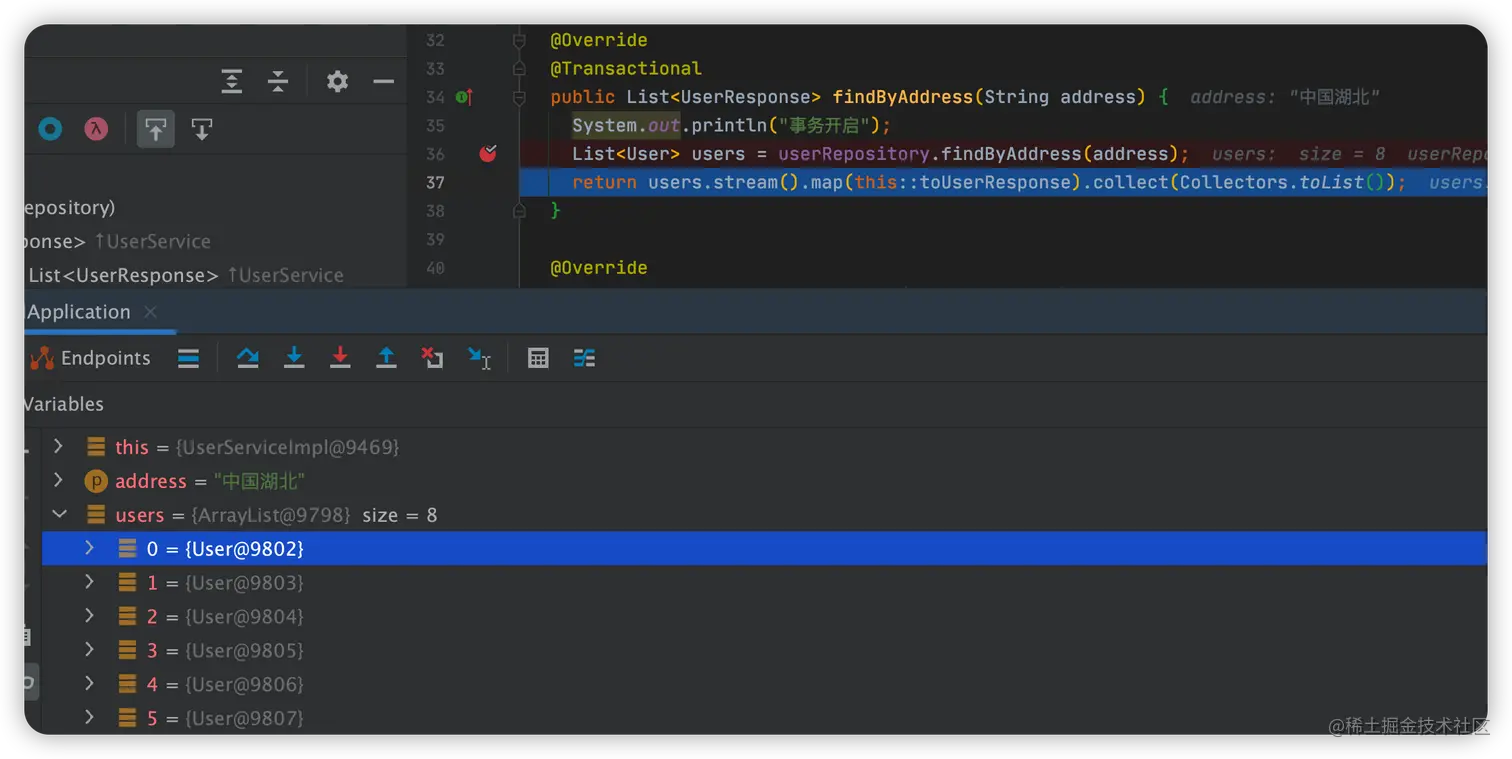1512x759 pixels.
Task: Collapse the fold marker beside line 34
Action: tap(519, 97)
